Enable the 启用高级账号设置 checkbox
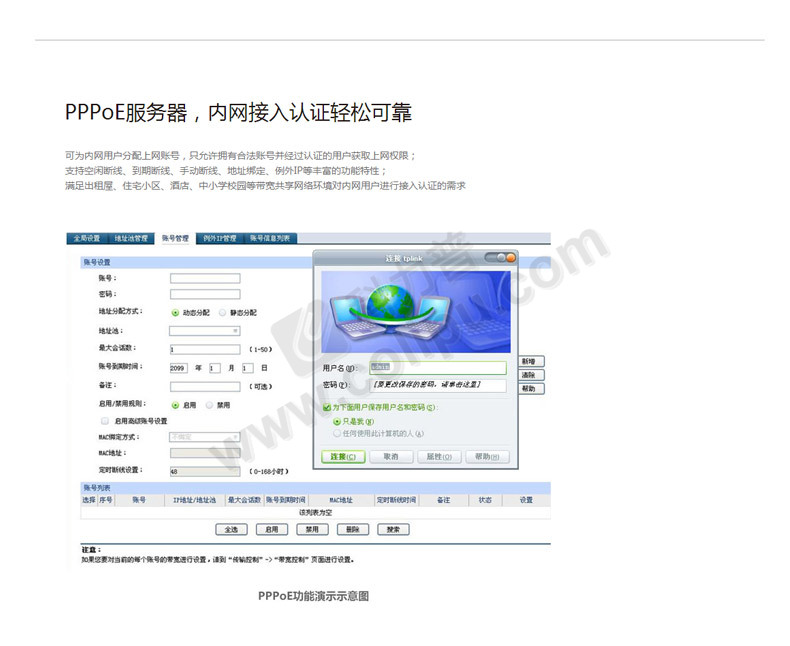 tap(104, 421)
